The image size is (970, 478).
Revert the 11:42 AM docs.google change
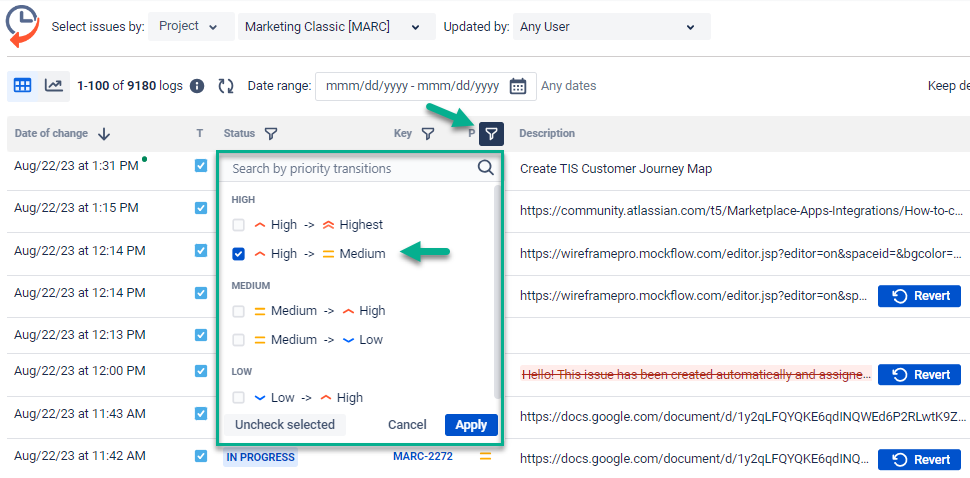coord(919,459)
